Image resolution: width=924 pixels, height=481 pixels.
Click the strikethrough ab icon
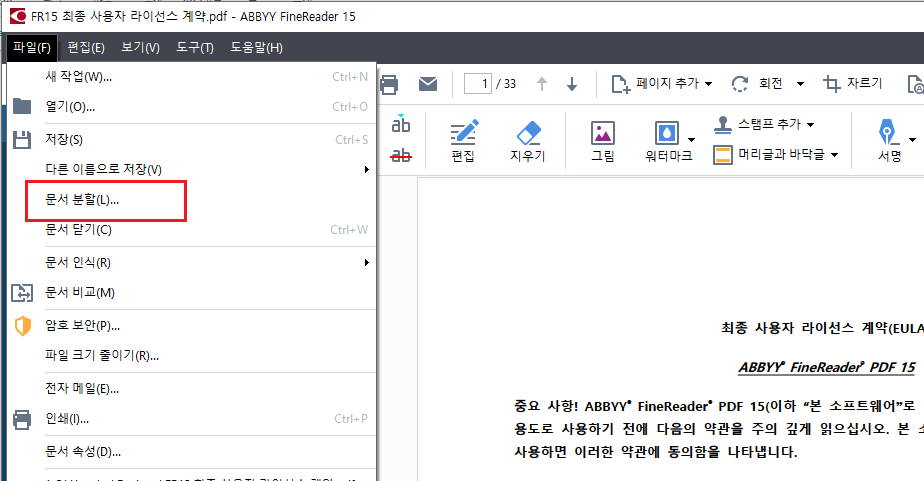pyautogui.click(x=401, y=155)
